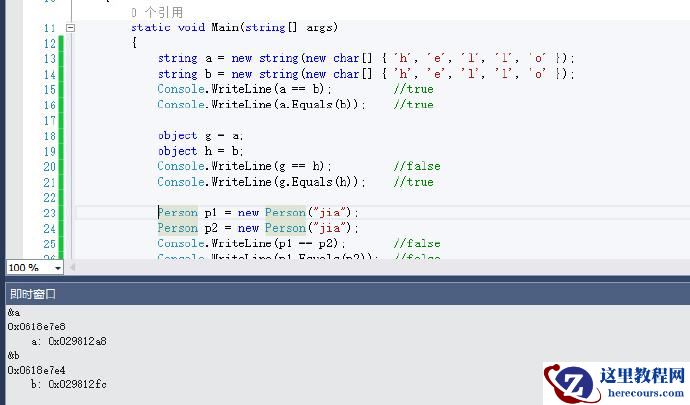Select the 即时窗口 panel title
This screenshot has width=690, height=405.
(x=33, y=294)
